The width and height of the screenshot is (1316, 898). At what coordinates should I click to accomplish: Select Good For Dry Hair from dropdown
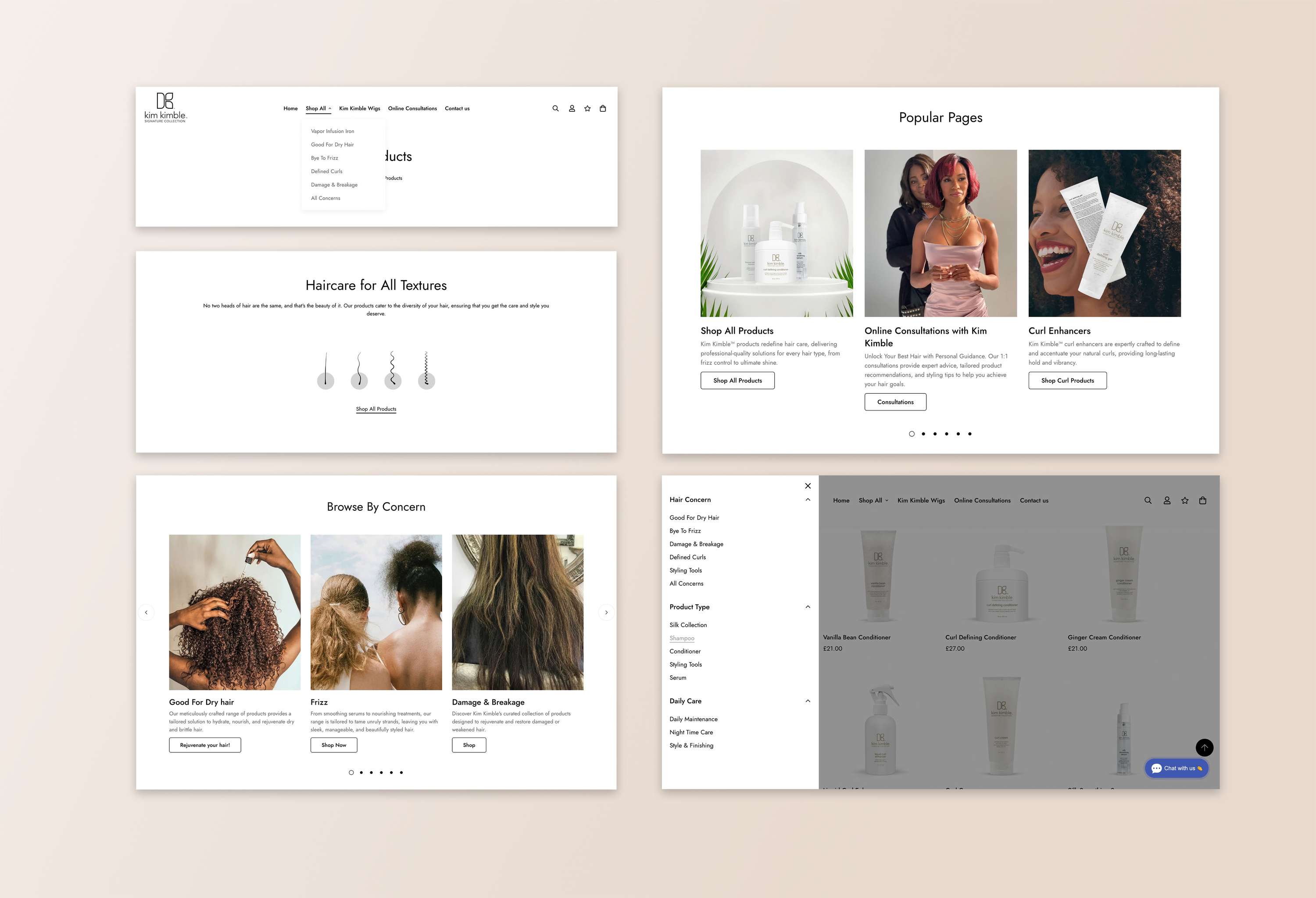[x=333, y=145]
